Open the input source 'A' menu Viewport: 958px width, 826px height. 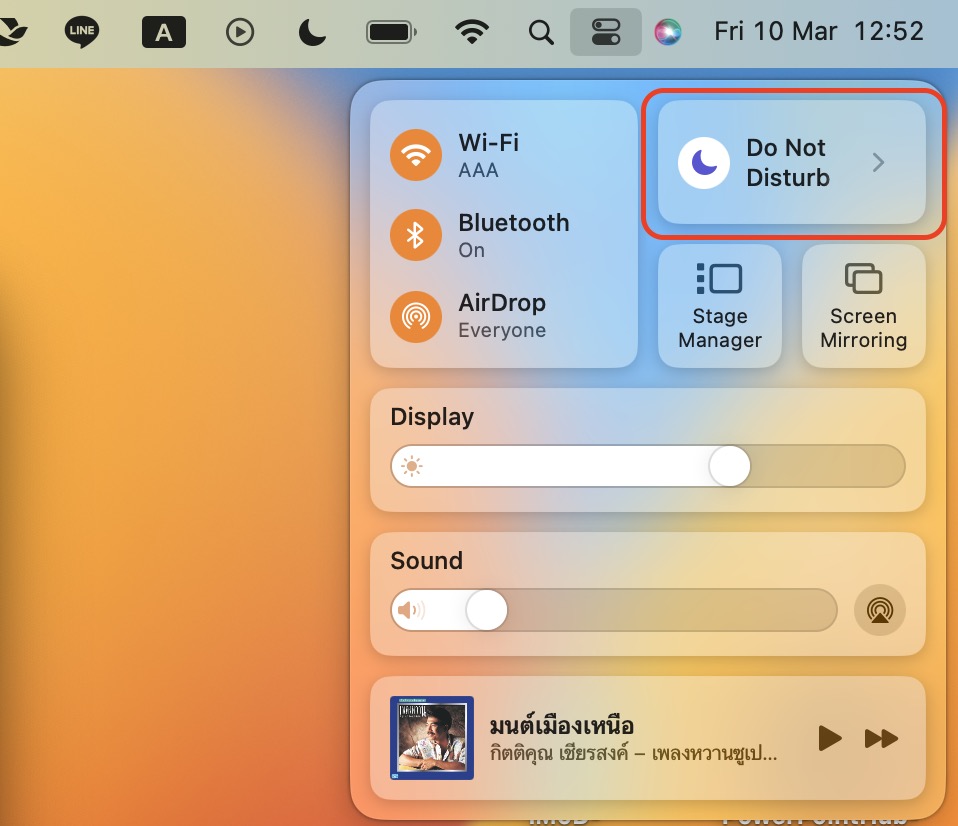[x=164, y=32]
